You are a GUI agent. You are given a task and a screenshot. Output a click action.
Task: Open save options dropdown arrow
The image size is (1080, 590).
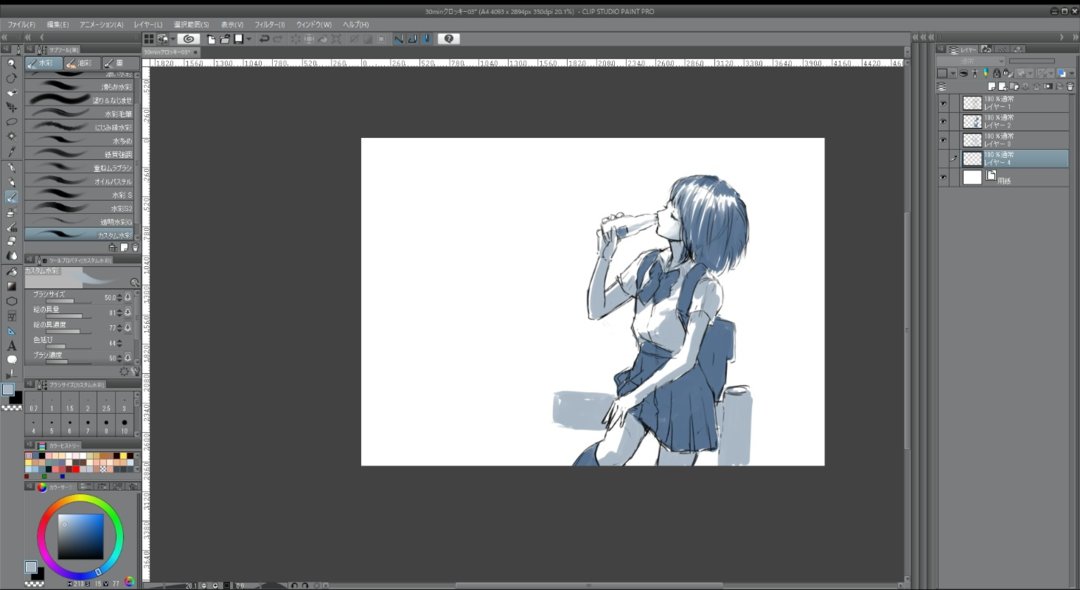[x=249, y=39]
